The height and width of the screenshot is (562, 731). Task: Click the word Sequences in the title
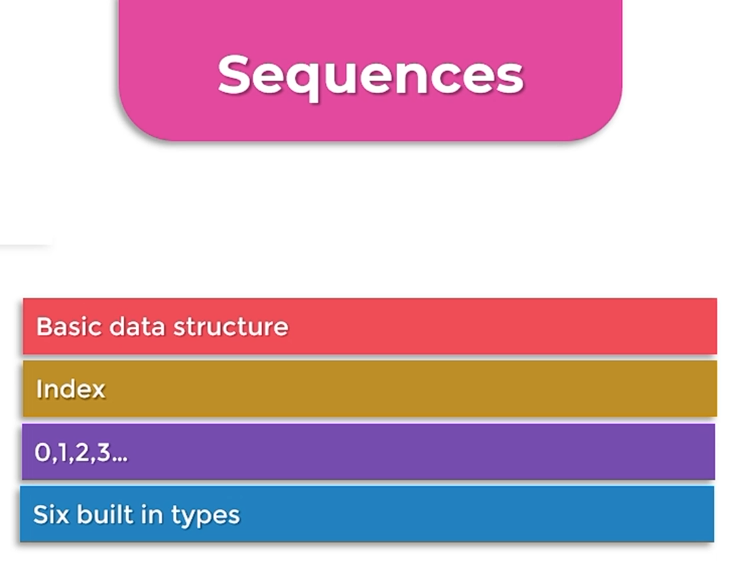(370, 76)
